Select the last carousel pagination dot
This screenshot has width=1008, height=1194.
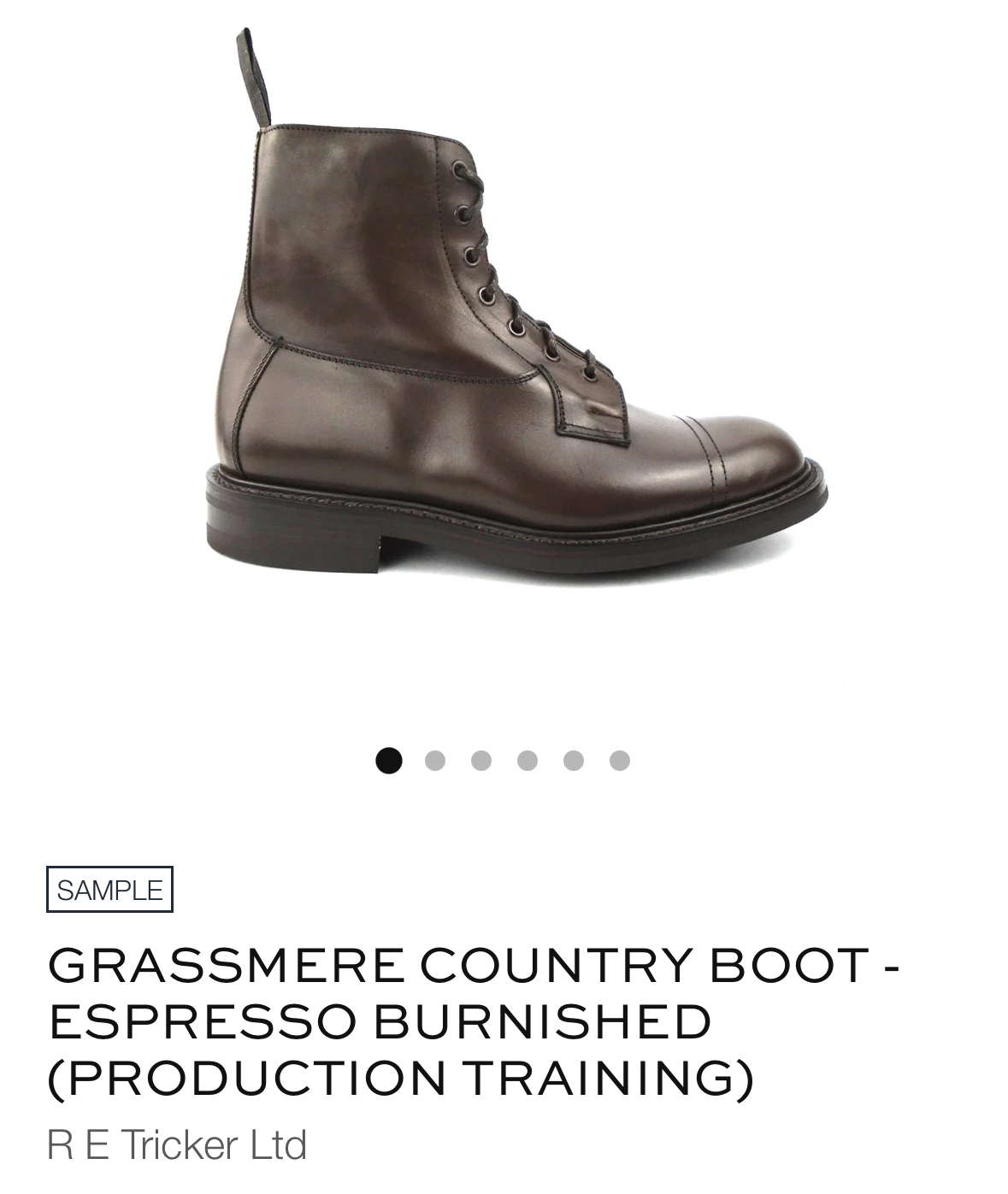620,761
